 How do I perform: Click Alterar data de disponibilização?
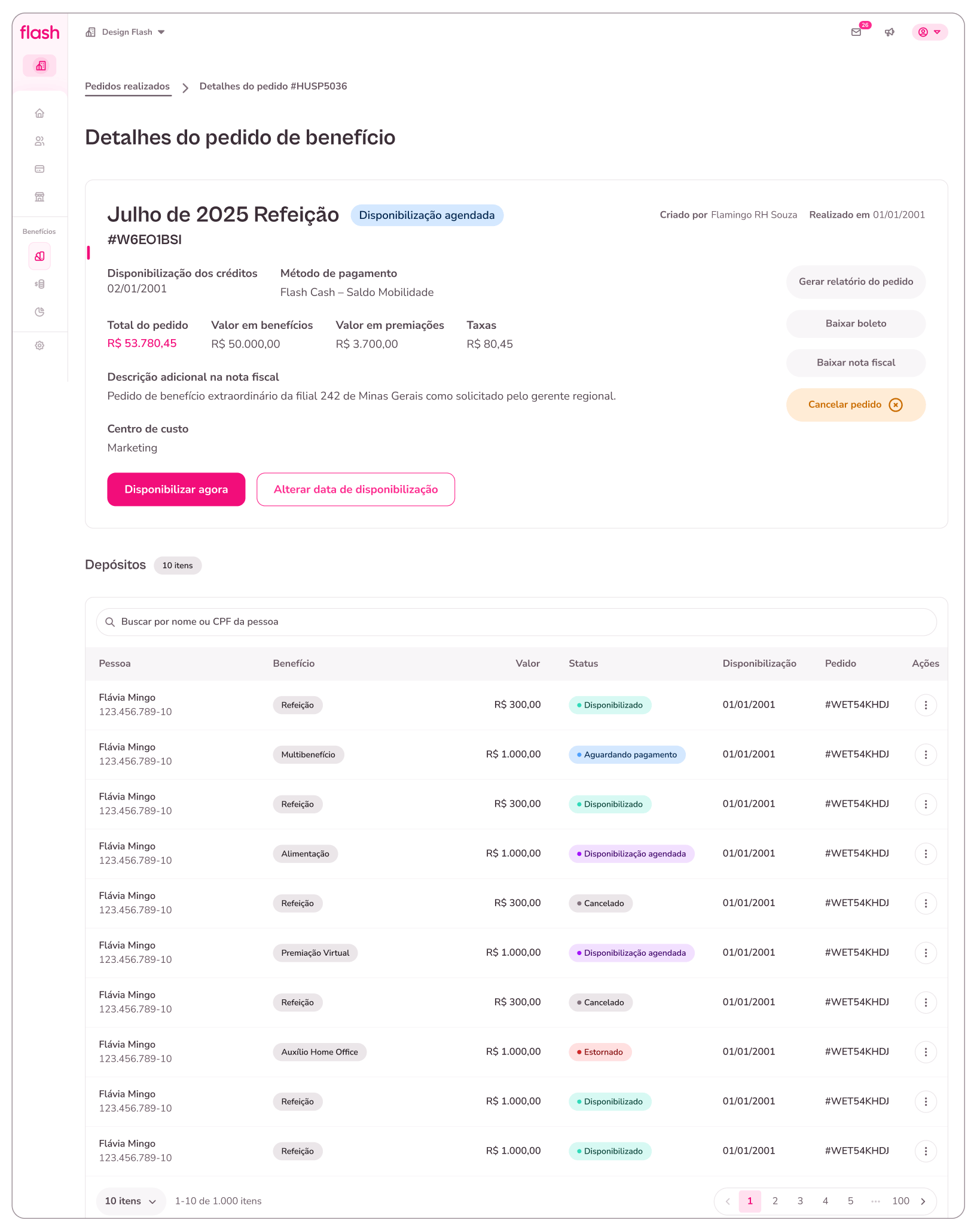[356, 489]
